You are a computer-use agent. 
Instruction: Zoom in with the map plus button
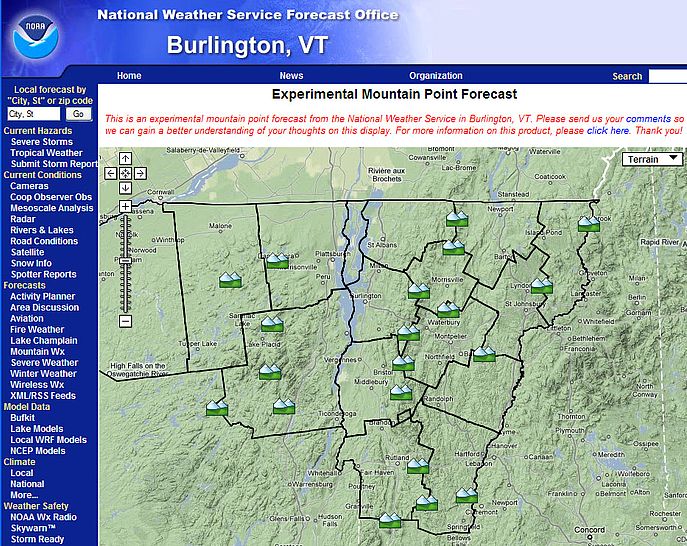pyautogui.click(x=125, y=206)
